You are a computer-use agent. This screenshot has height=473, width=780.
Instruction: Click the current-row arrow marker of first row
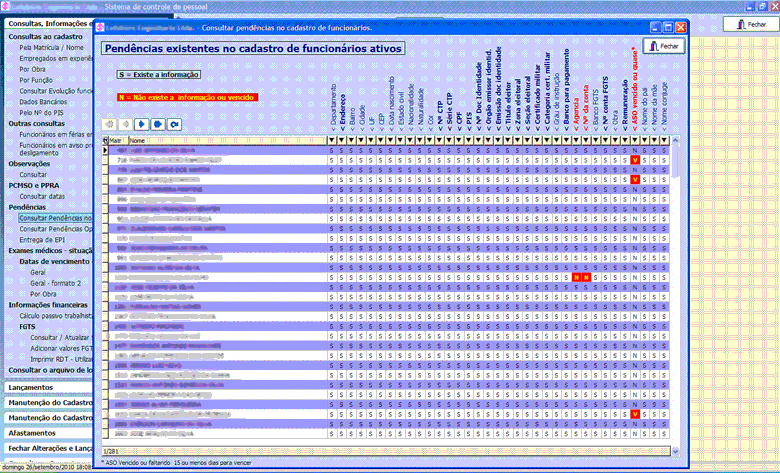point(105,150)
